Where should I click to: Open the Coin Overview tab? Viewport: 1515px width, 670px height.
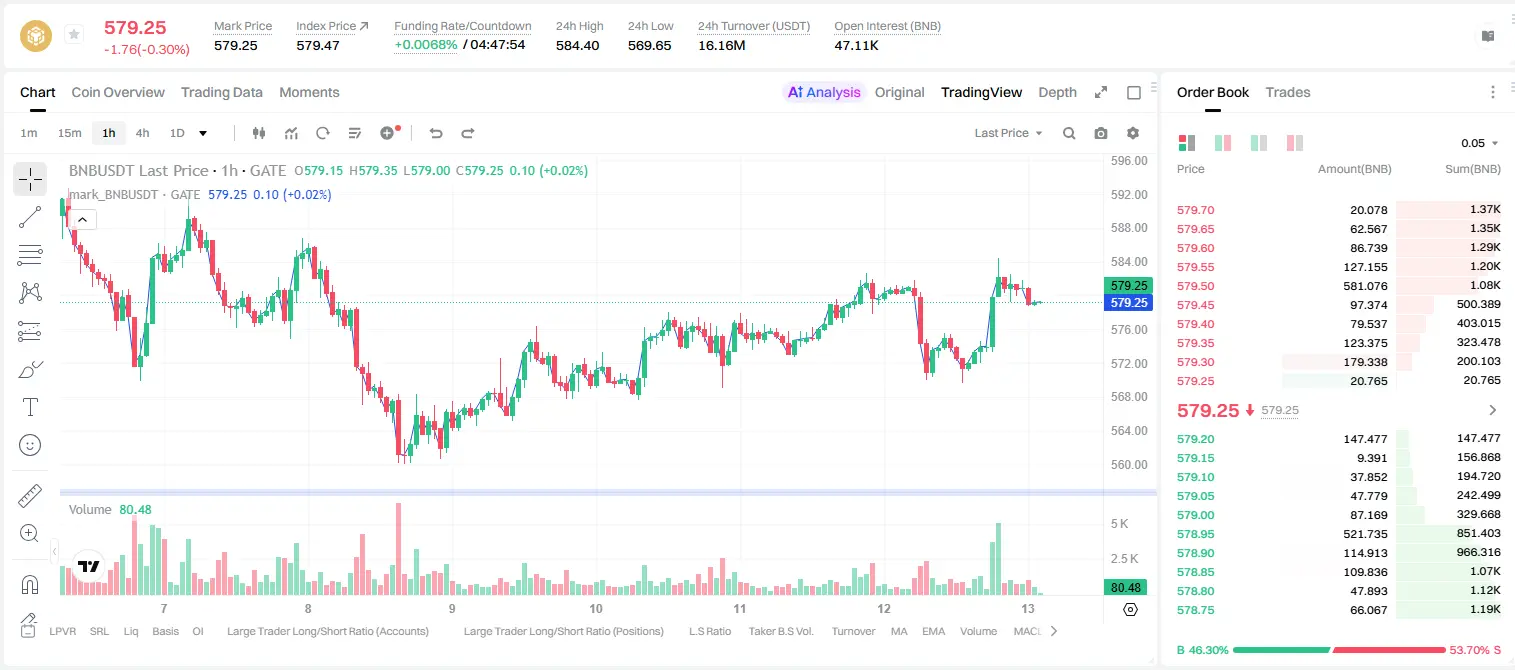click(x=118, y=92)
